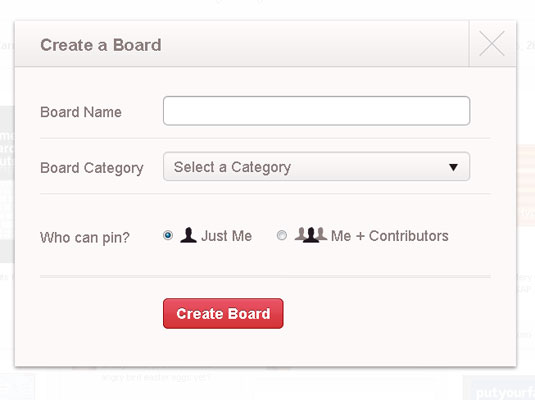Image resolution: width=535 pixels, height=400 pixels.
Task: Click the Create a Board title text
Action: click(101, 45)
